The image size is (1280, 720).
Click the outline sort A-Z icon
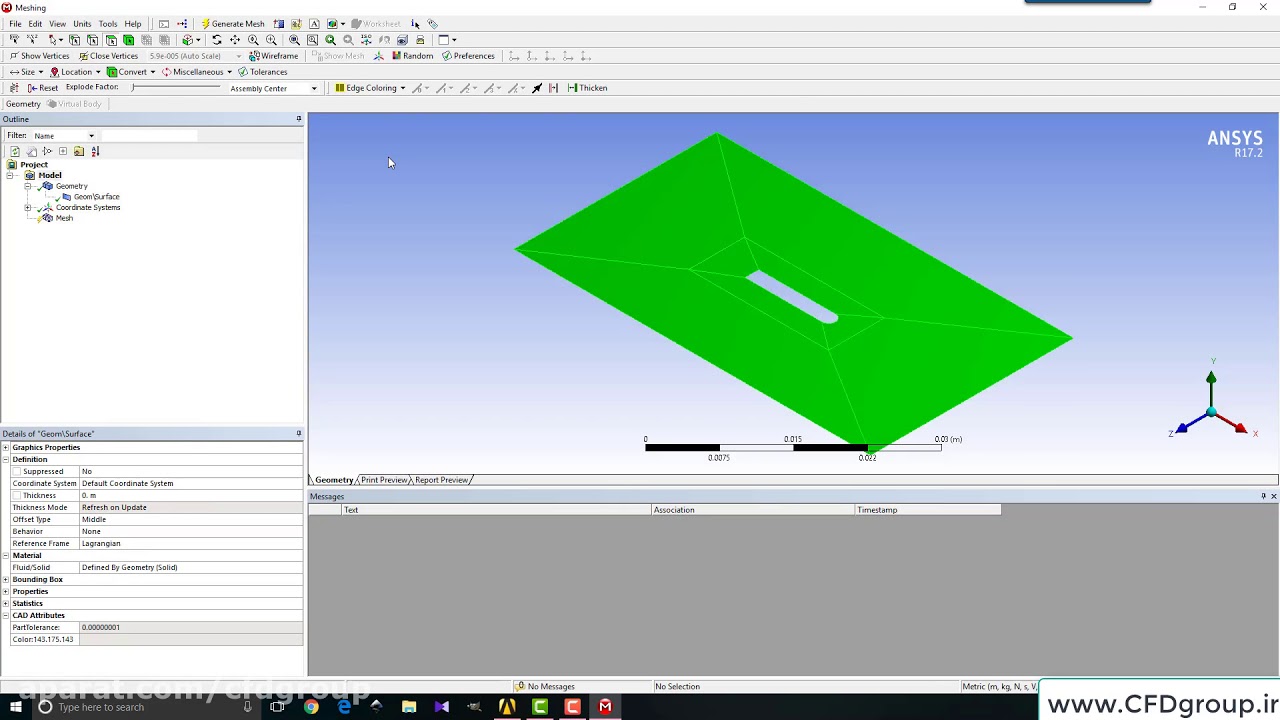95,151
